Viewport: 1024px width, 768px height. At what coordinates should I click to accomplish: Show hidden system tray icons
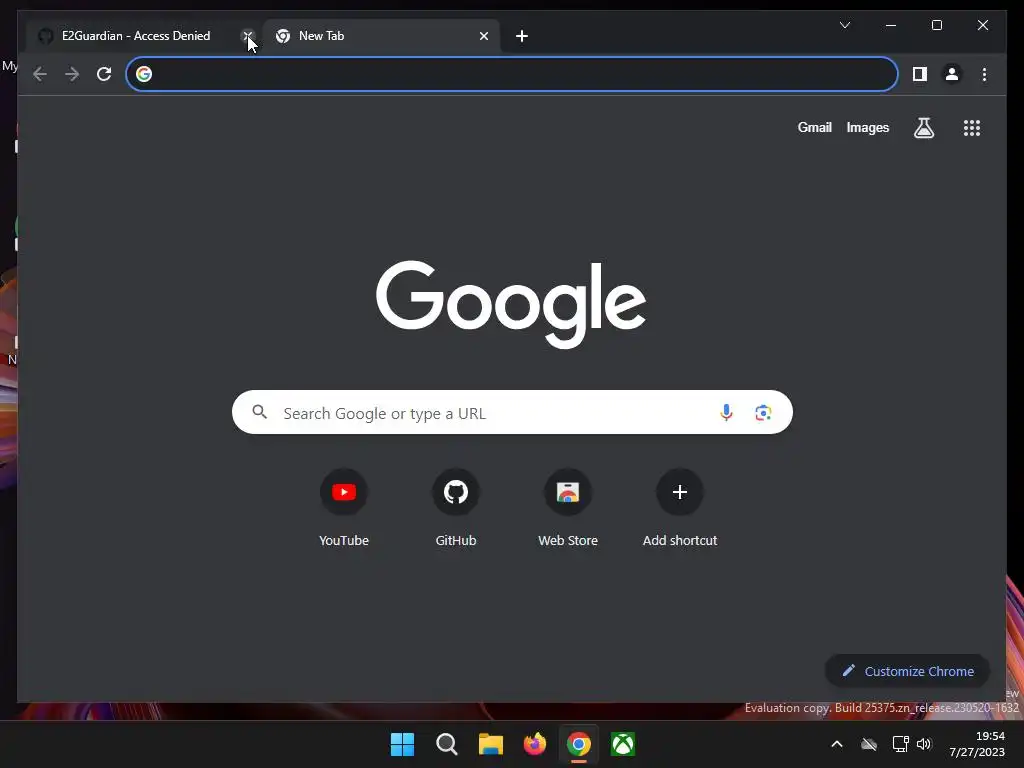[837, 744]
